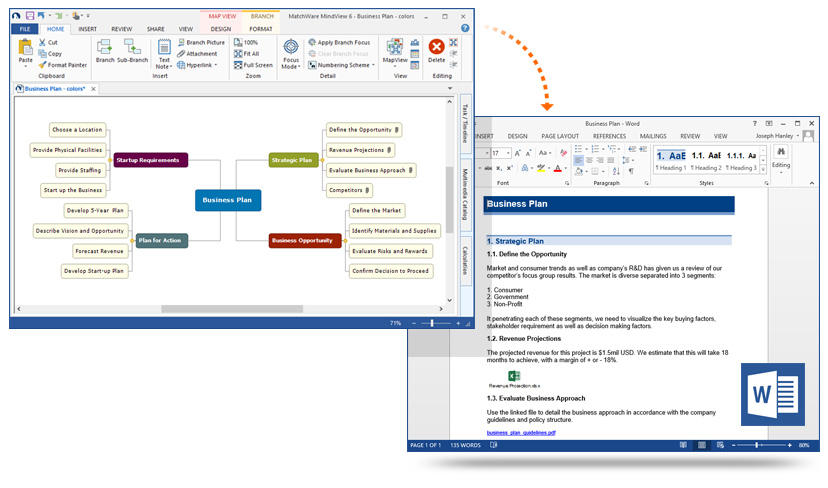This screenshot has height=488, width=828.
Task: Apply Heading 1 style in Word
Action: click(x=671, y=161)
